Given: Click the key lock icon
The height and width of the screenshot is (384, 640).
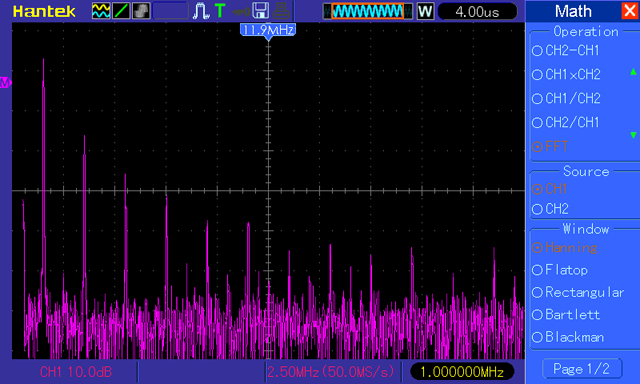Looking at the screenshot, I should point(241,11).
